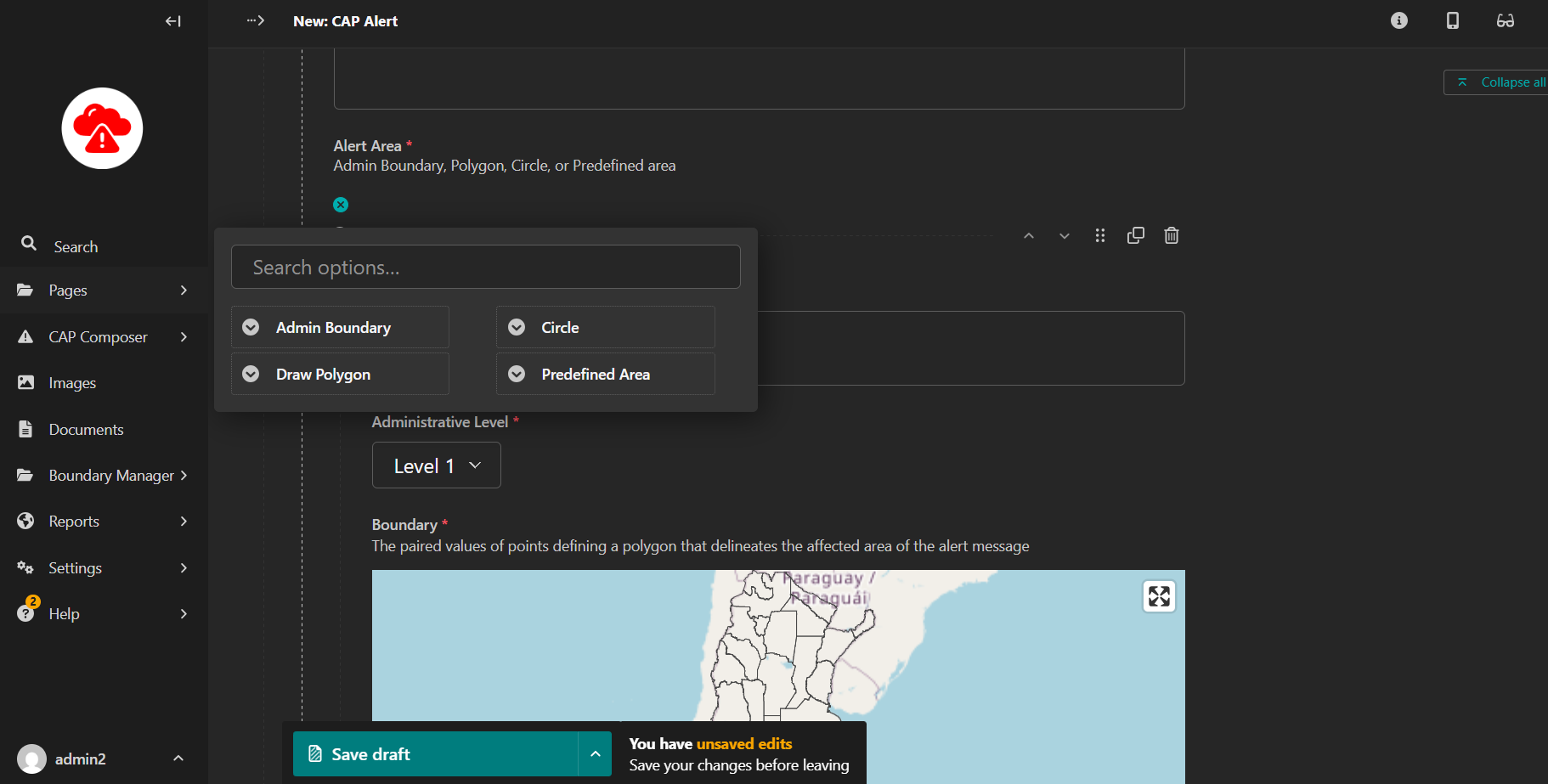Viewport: 1548px width, 784px height.
Task: Collapse the sidebar with arrow icon
Action: pyautogui.click(x=173, y=21)
